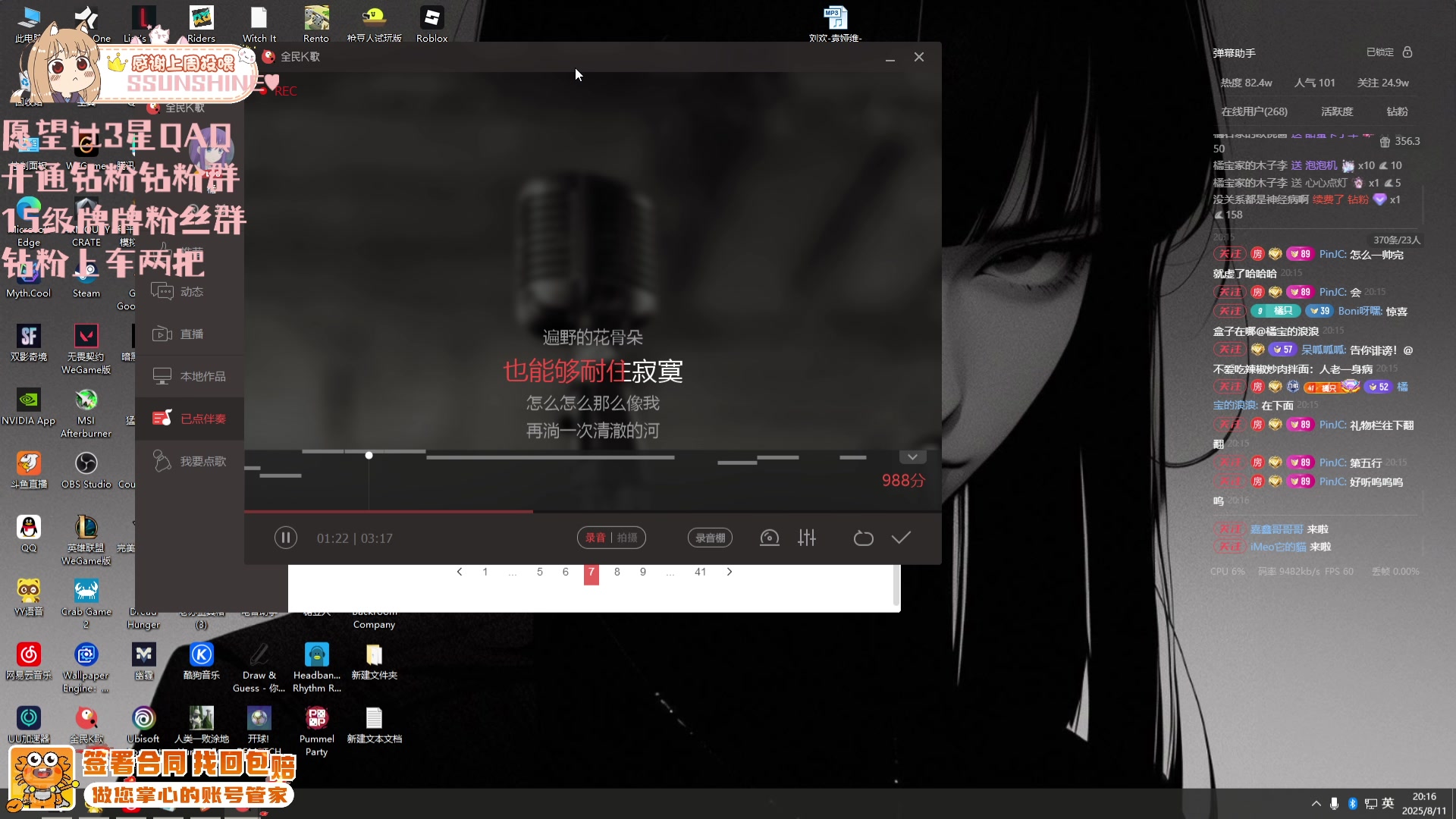Select 已点伴奏 in the sidebar
This screenshot has height=819, width=1456.
(190, 419)
